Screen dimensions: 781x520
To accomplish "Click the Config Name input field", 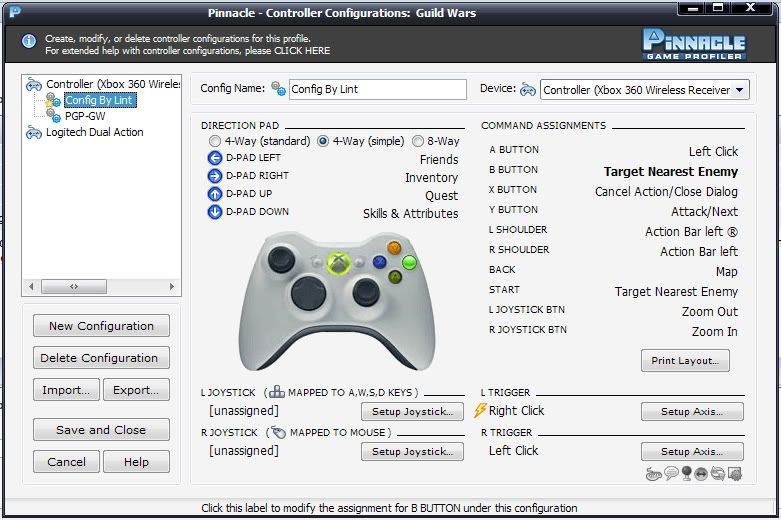I will pos(378,89).
